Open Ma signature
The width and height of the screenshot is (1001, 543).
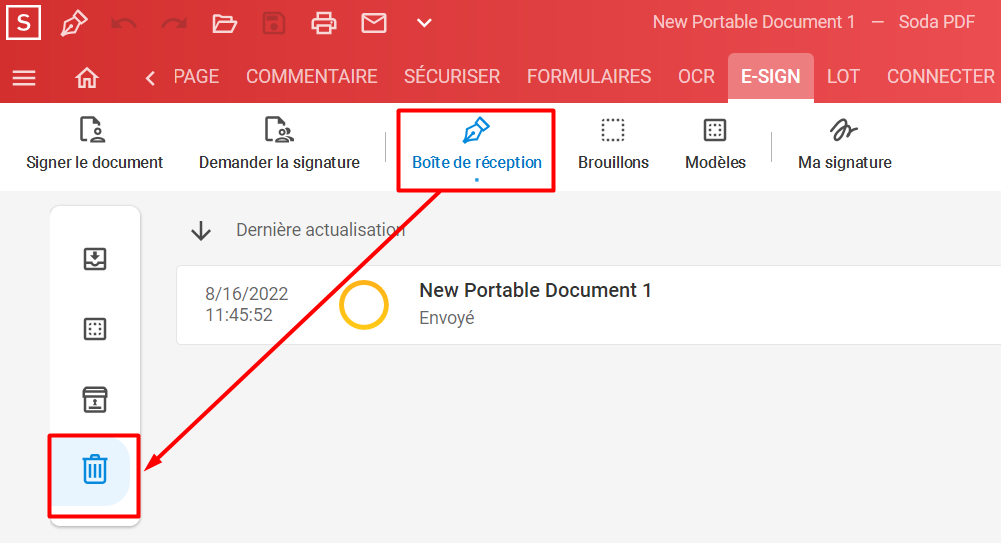(845, 145)
